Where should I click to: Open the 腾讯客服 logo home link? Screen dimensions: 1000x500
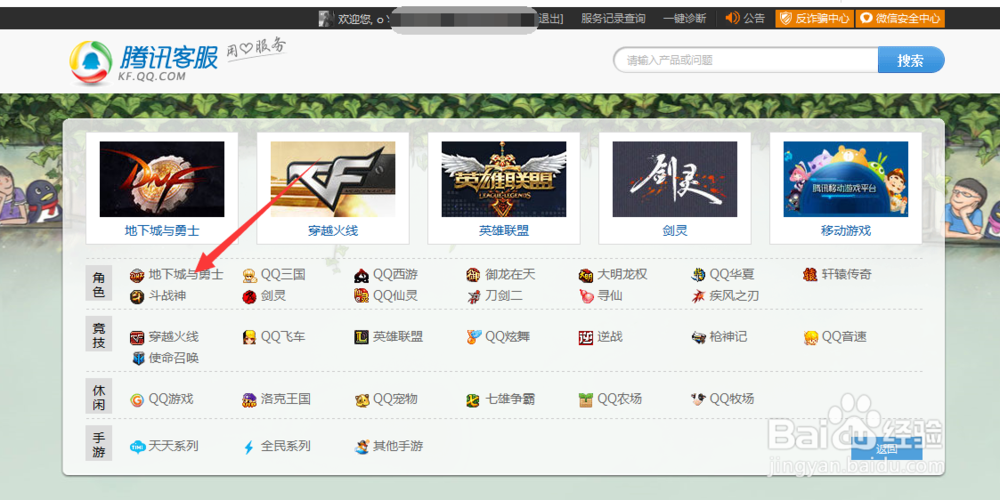pos(143,62)
